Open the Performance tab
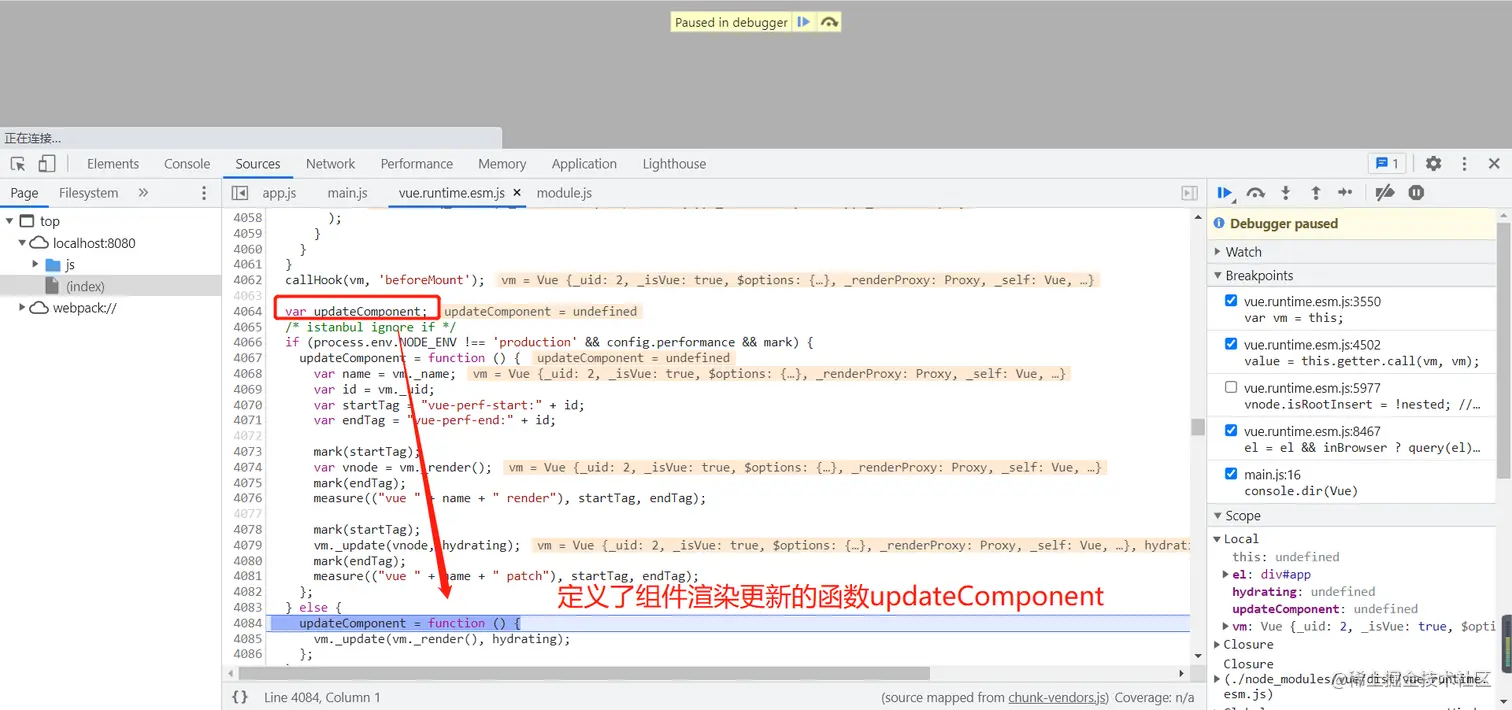The height and width of the screenshot is (710, 1512). 417,164
